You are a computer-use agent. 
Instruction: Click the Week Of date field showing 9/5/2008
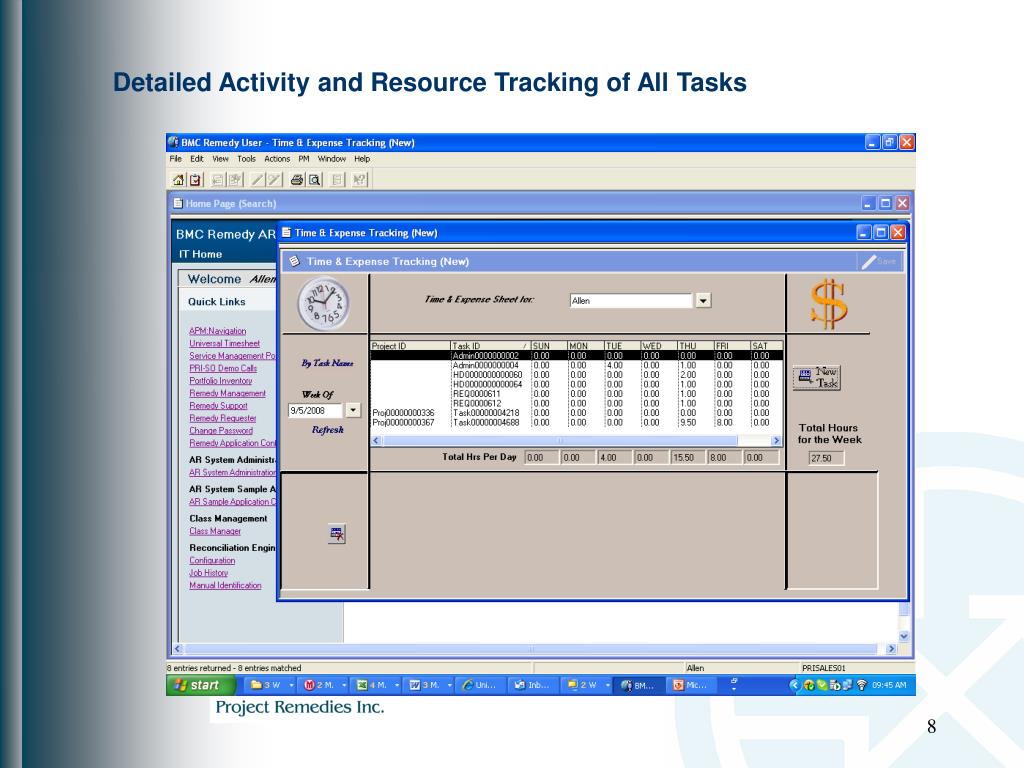coord(315,410)
